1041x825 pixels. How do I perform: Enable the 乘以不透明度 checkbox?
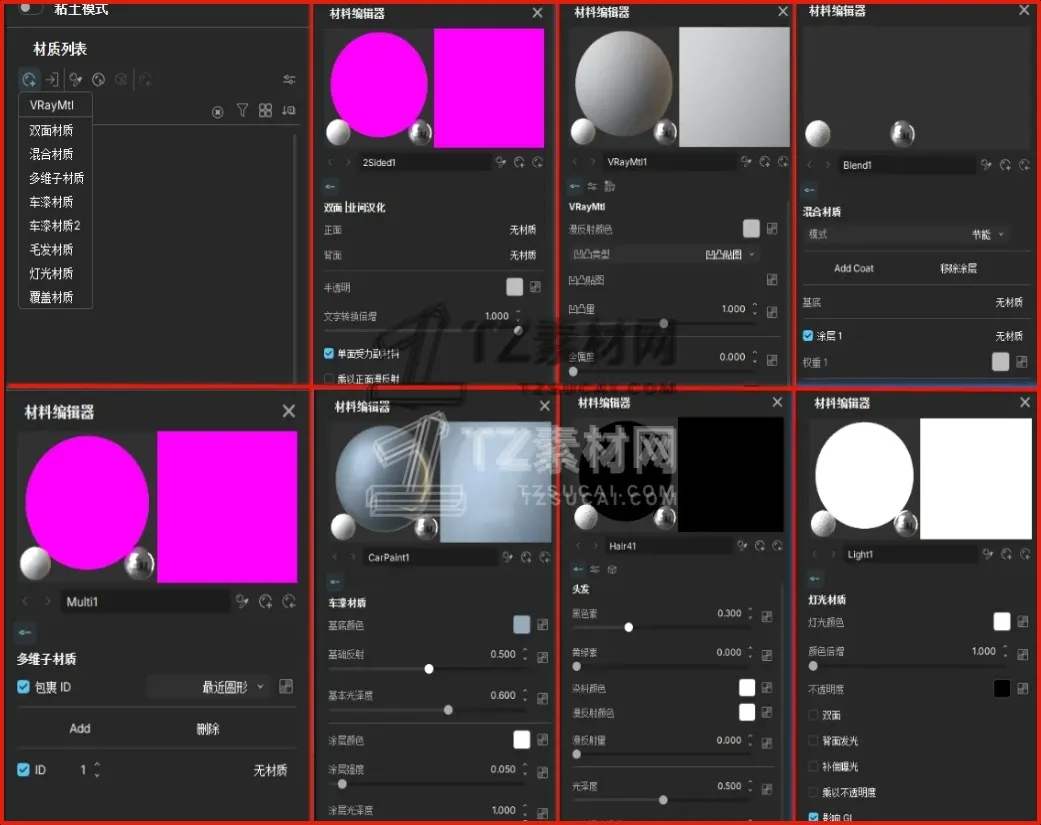[x=813, y=792]
